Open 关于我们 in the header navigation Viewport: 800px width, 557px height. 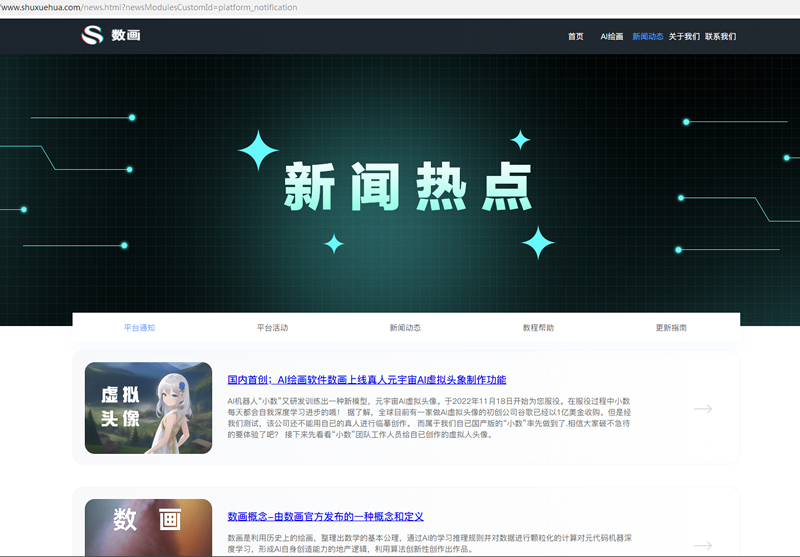684,36
